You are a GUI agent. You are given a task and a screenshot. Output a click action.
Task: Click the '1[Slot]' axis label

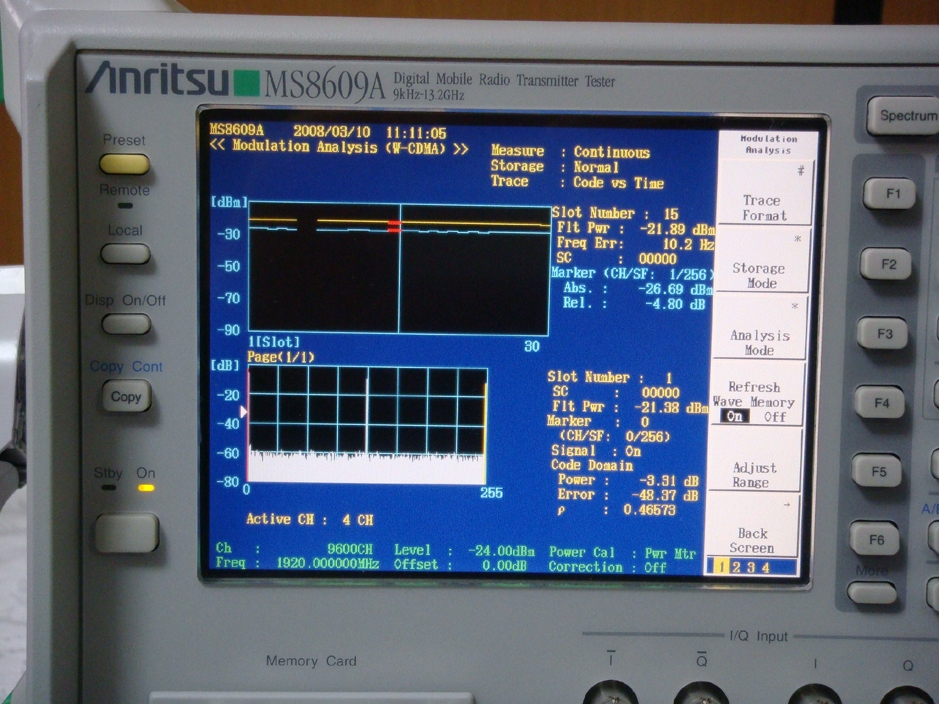[x=274, y=342]
